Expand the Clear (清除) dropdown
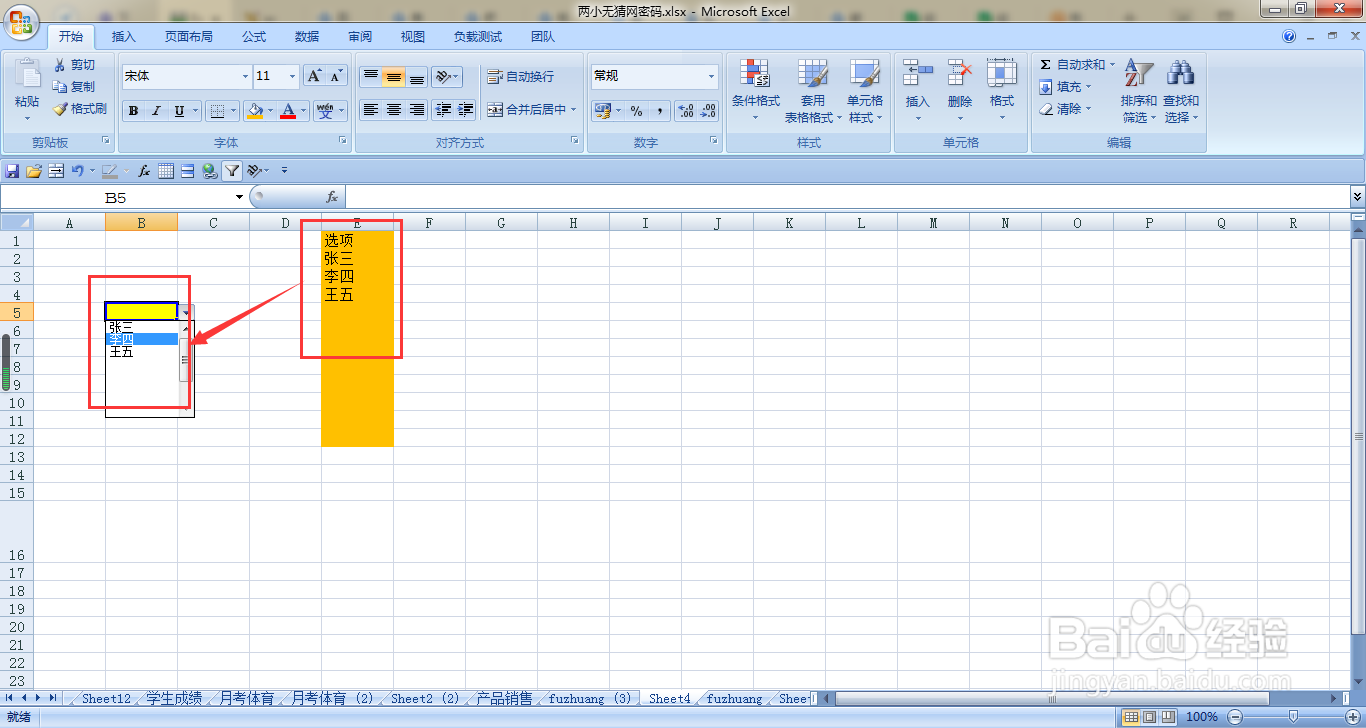This screenshot has width=1366, height=728. point(1089,109)
